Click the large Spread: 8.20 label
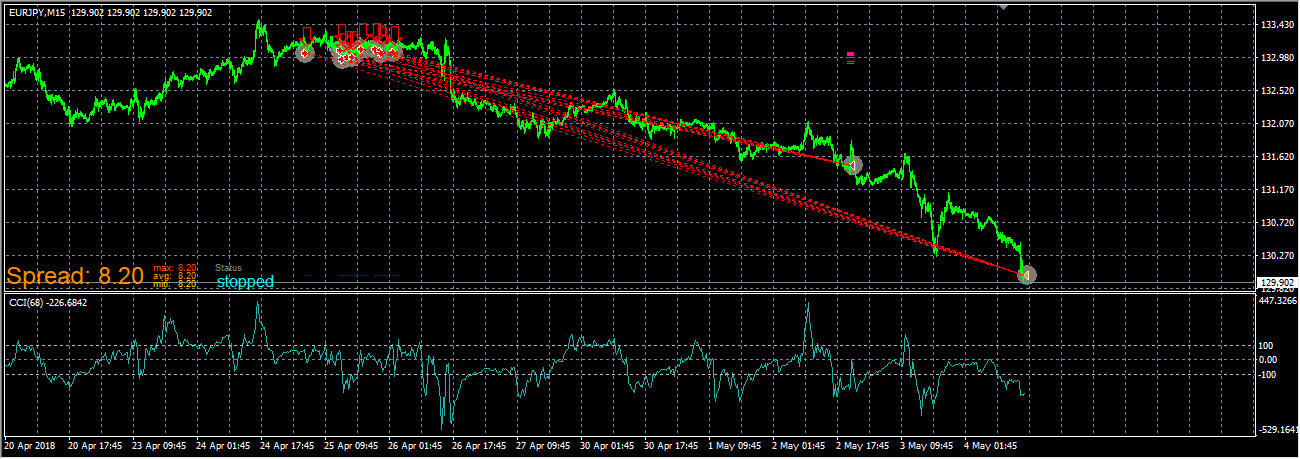The image size is (1300, 459). (76, 276)
